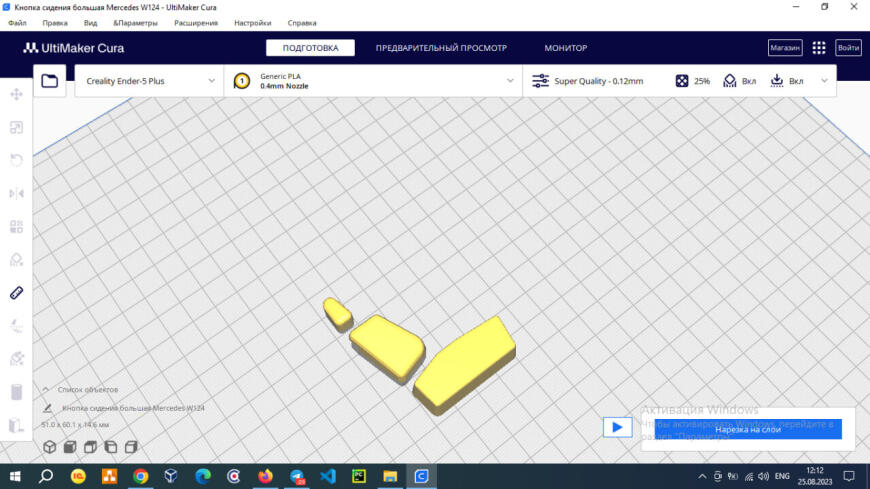Open the Файл menu
This screenshot has height=489, width=870.
click(17, 23)
